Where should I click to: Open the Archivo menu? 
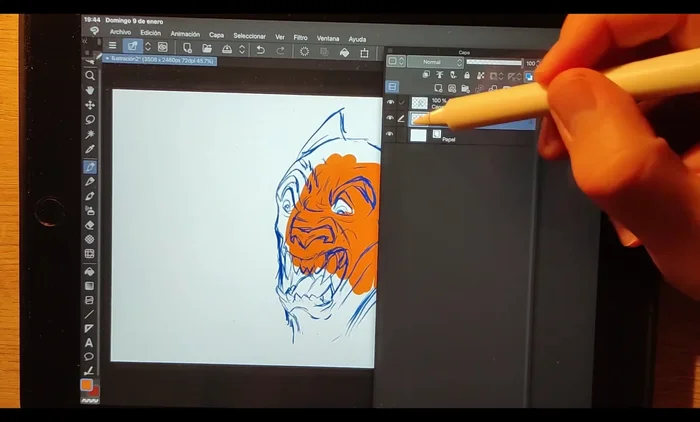pos(120,34)
